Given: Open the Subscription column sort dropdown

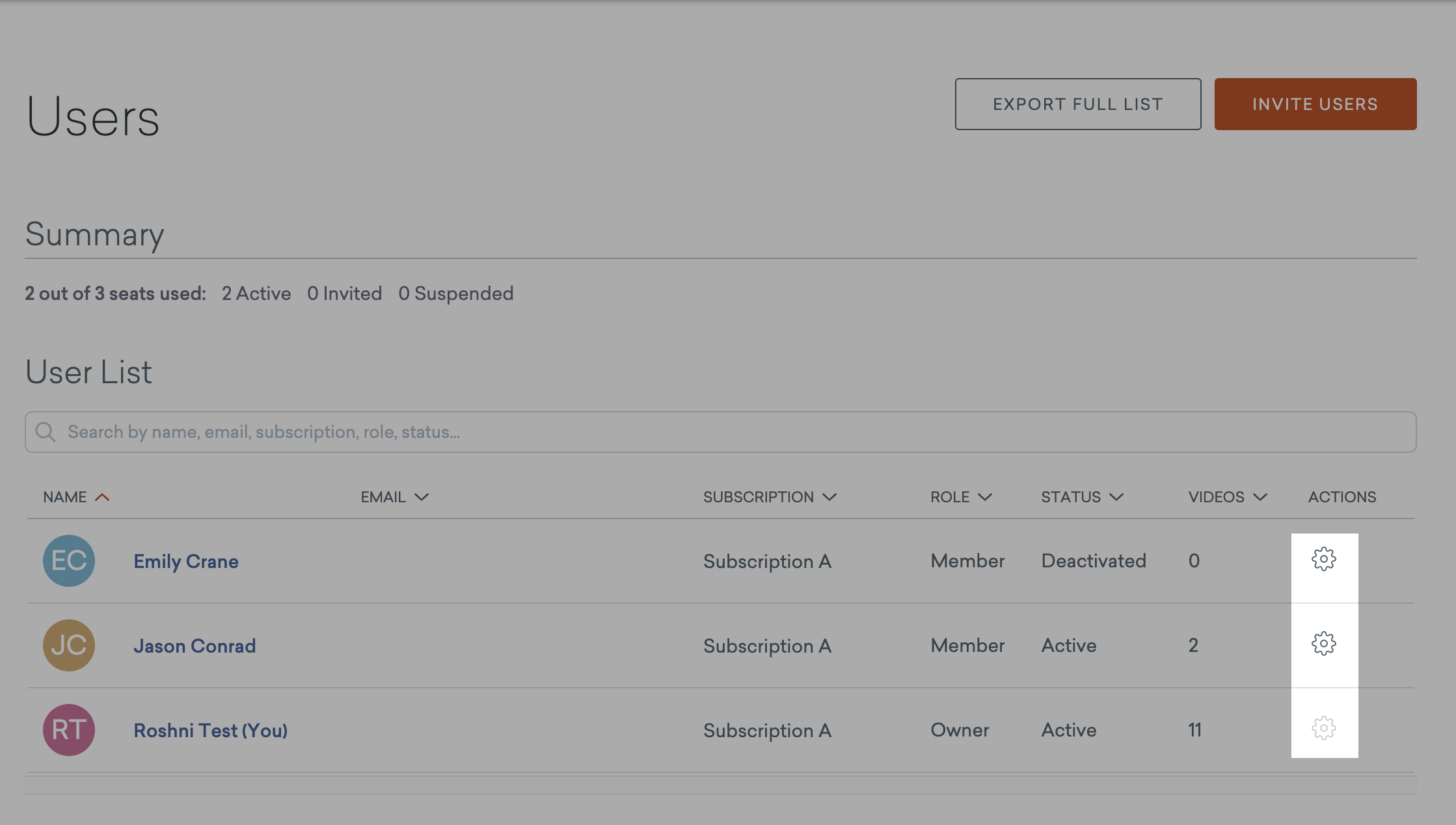Looking at the screenshot, I should 829,497.
